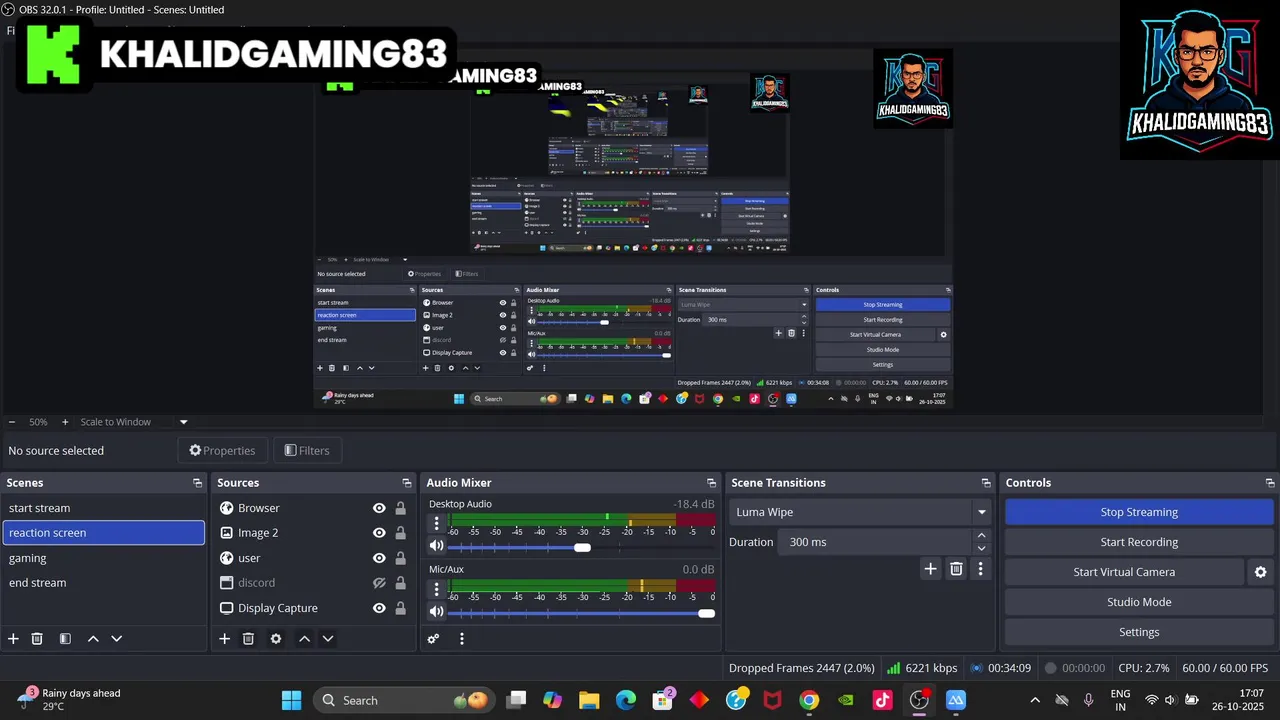1280x720 pixels.
Task: Move the scene down in the Scenes toolbar
Action: point(116,639)
